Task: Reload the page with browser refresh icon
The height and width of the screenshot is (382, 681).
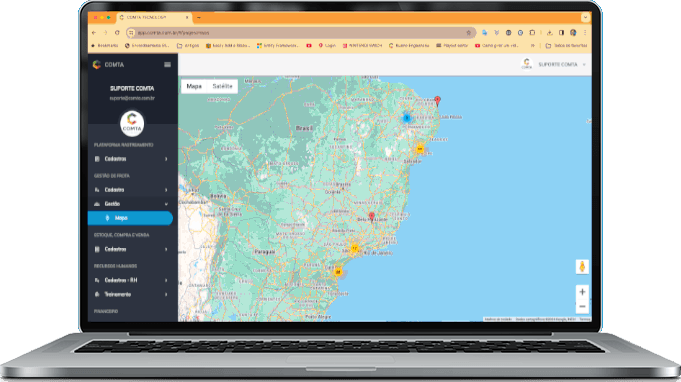Action: pos(117,33)
